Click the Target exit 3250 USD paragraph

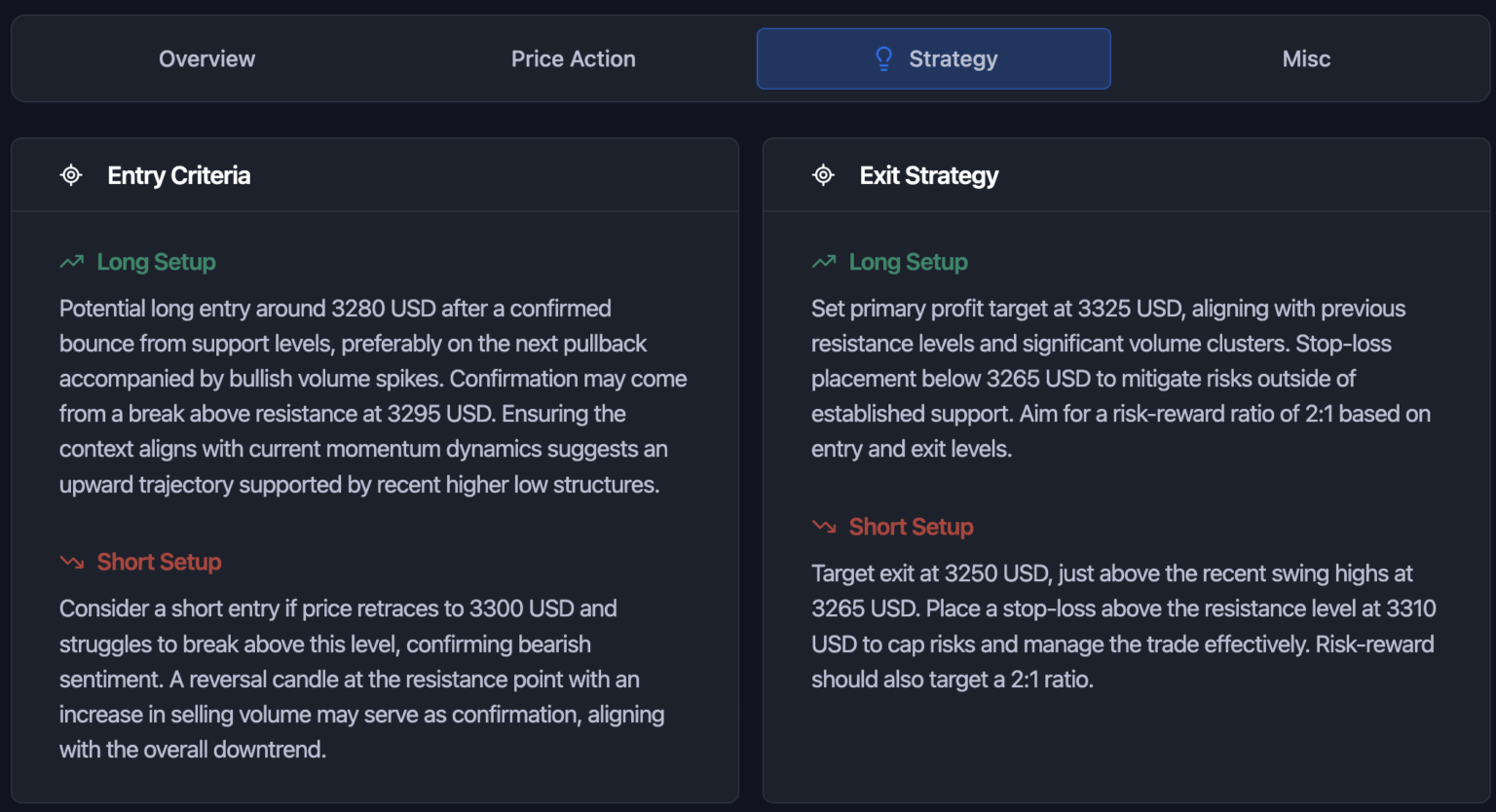click(1124, 626)
